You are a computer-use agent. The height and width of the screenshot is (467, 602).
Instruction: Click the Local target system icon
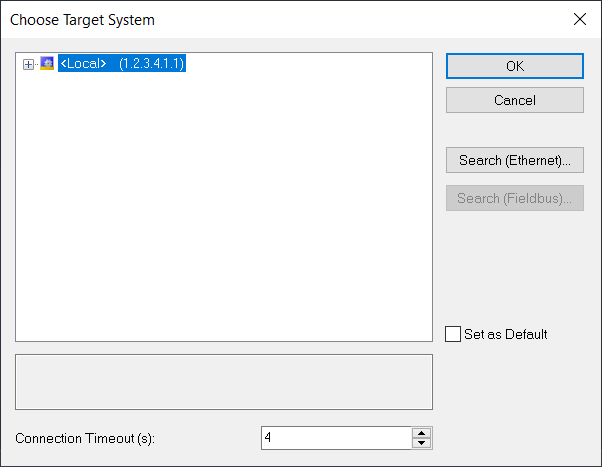[x=47, y=63]
